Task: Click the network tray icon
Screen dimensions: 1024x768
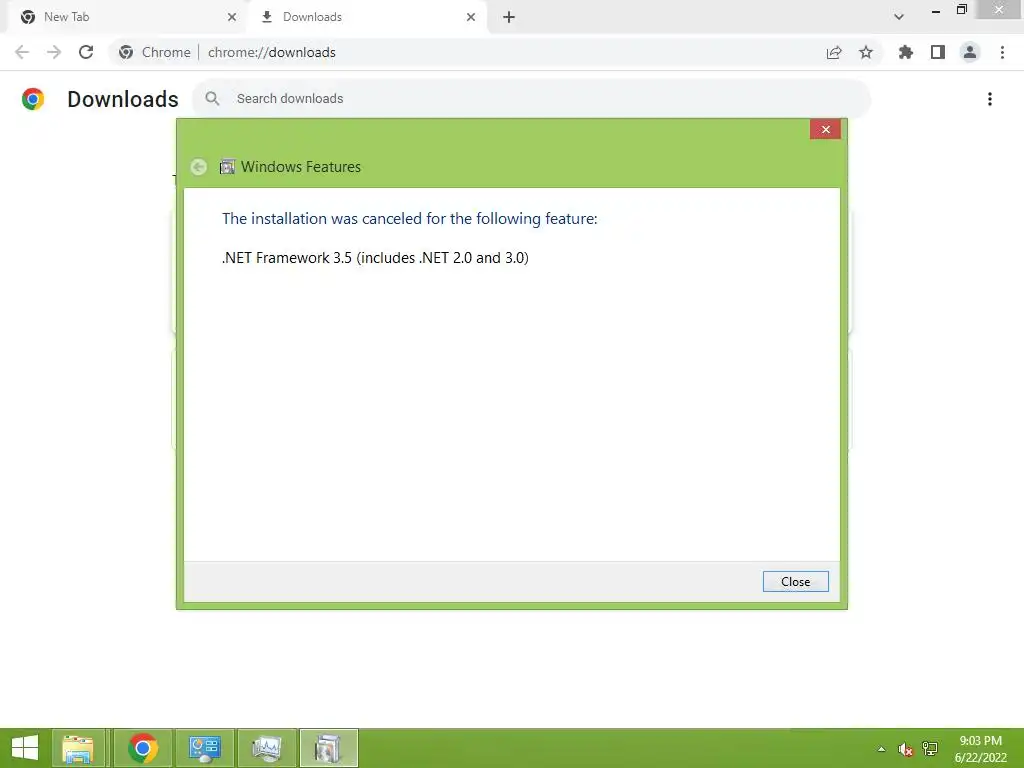Action: click(930, 749)
